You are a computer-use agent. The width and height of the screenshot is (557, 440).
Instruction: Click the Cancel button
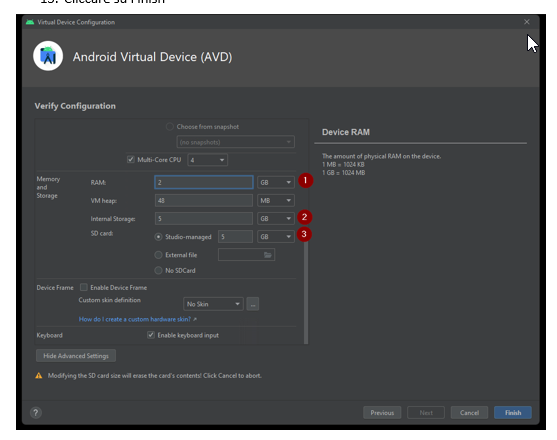(469, 413)
